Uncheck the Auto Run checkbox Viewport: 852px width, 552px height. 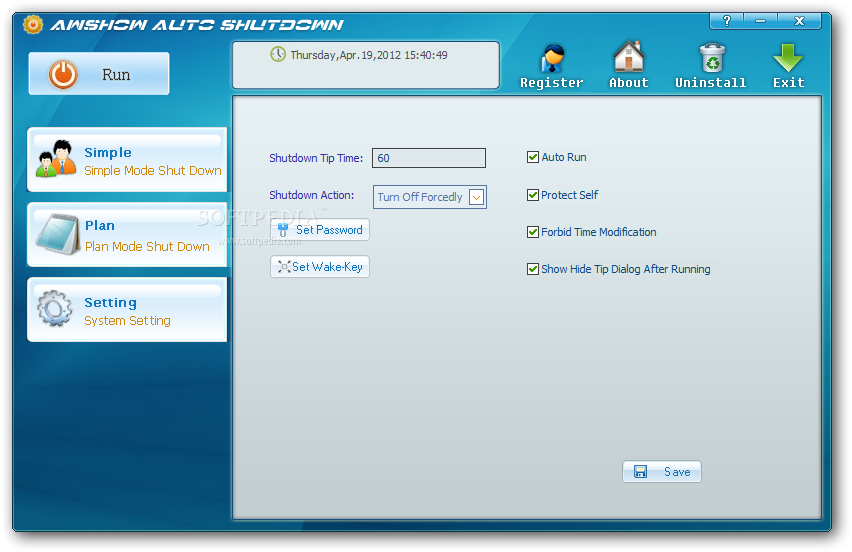coord(532,158)
